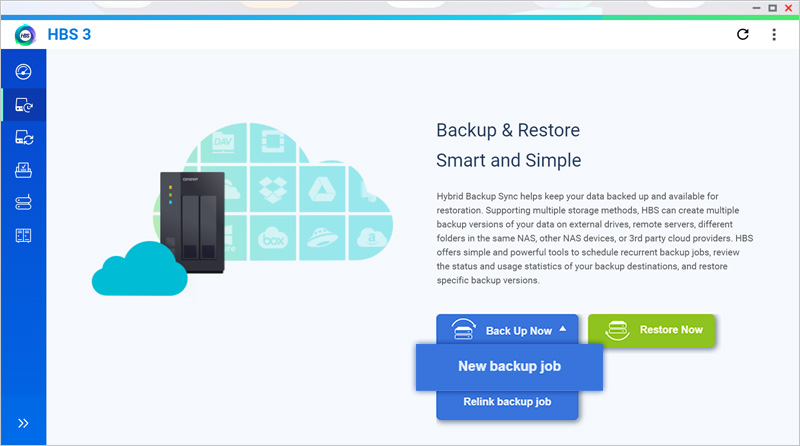Choose New backup job from menu

pos(509,367)
